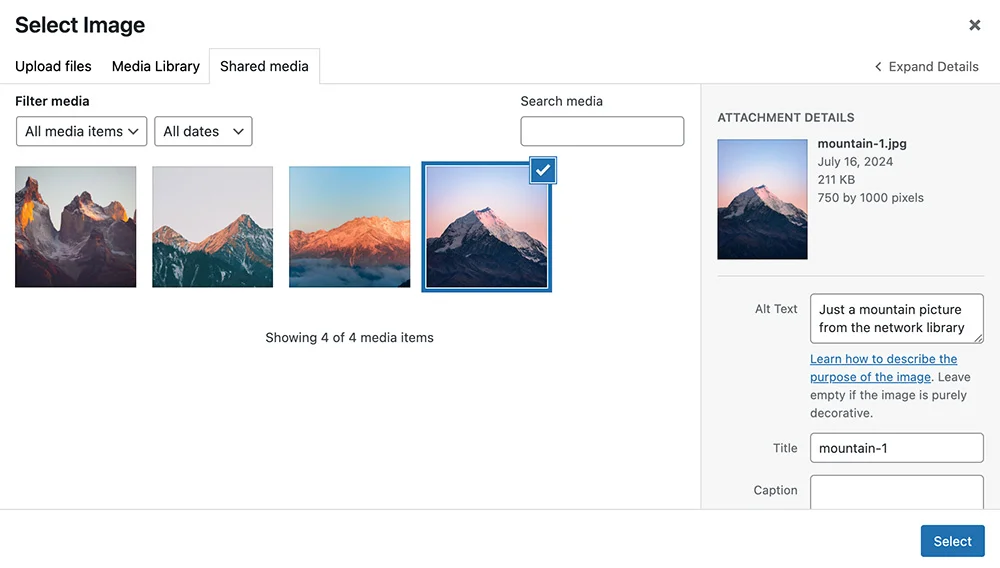The height and width of the screenshot is (568, 1000).
Task: Select the jagged orange-lit peaks thumbnail
Action: click(76, 227)
